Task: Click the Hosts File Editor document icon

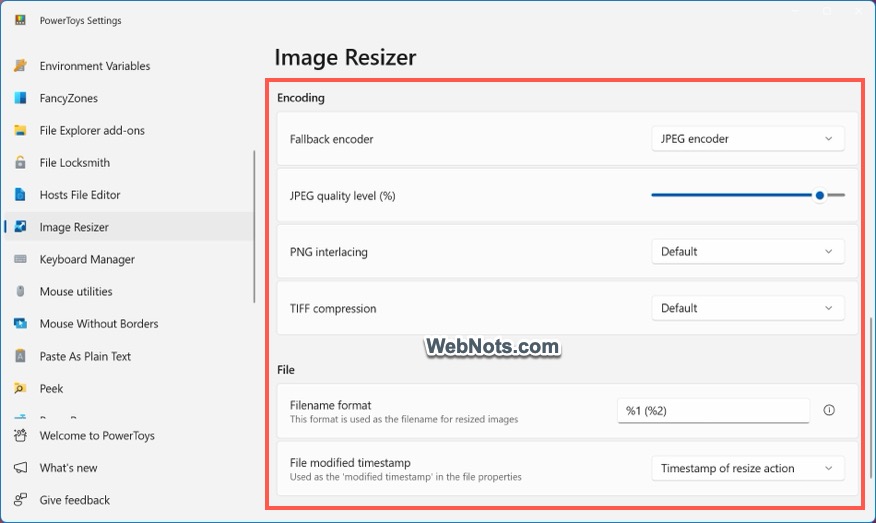Action: [x=20, y=194]
